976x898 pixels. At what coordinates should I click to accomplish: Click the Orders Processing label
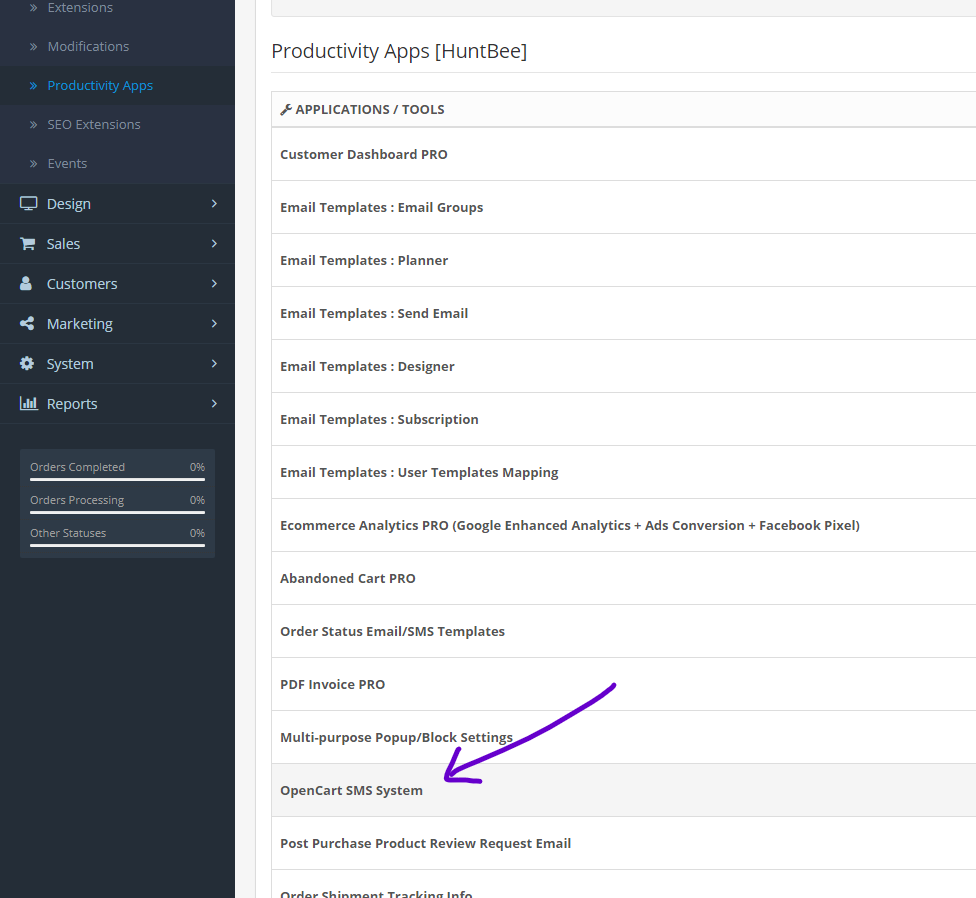coord(77,500)
